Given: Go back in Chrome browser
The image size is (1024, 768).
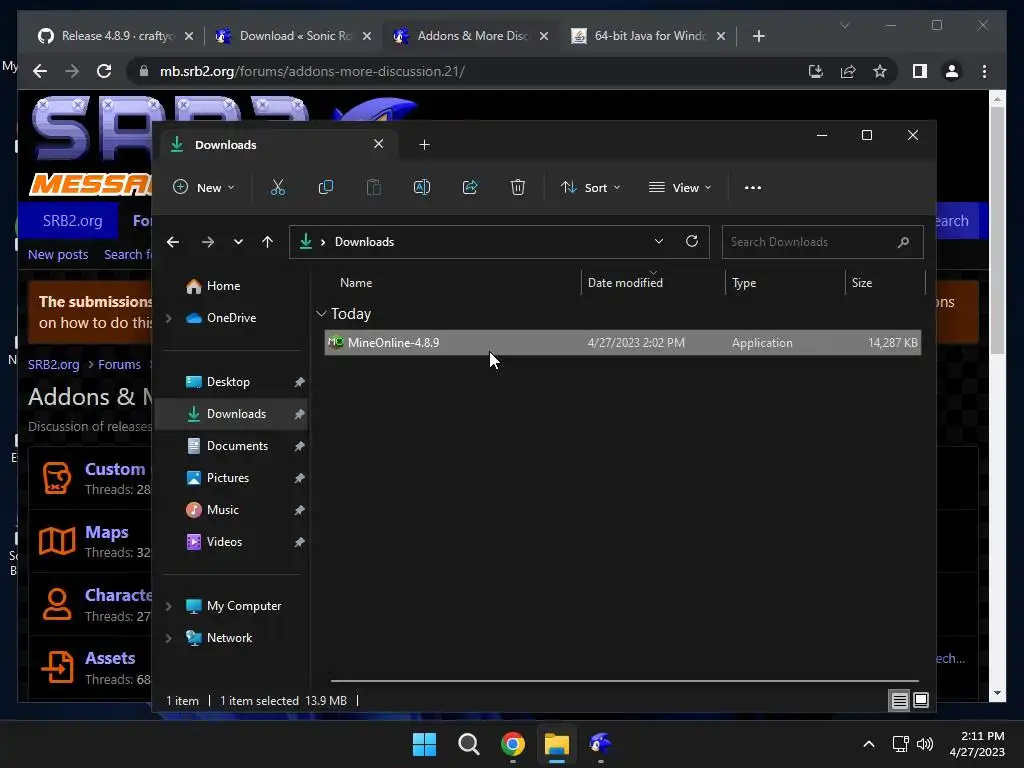Looking at the screenshot, I should [40, 71].
